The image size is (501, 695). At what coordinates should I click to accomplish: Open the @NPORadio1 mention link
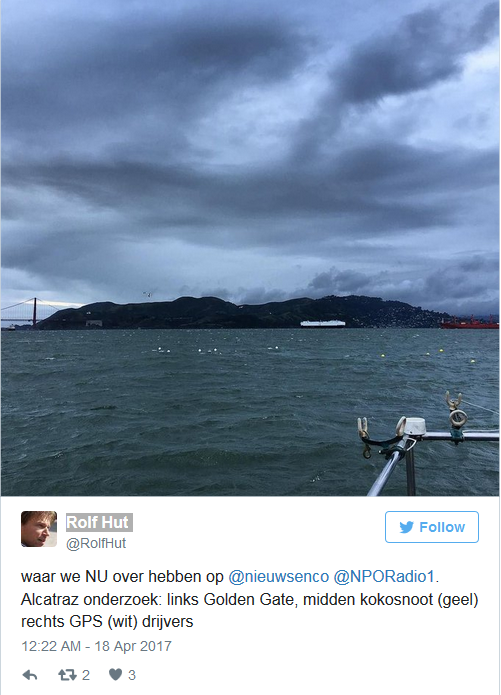click(384, 577)
